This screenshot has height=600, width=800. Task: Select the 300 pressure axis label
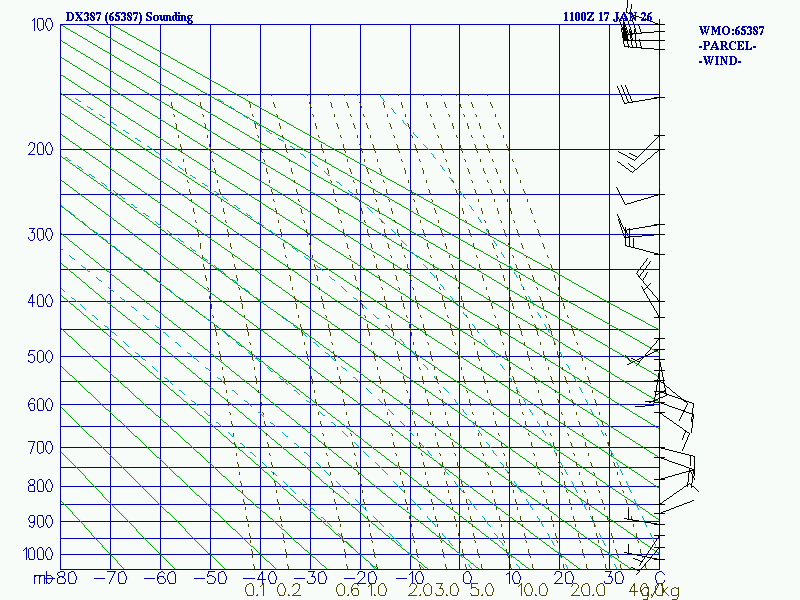pos(40,235)
